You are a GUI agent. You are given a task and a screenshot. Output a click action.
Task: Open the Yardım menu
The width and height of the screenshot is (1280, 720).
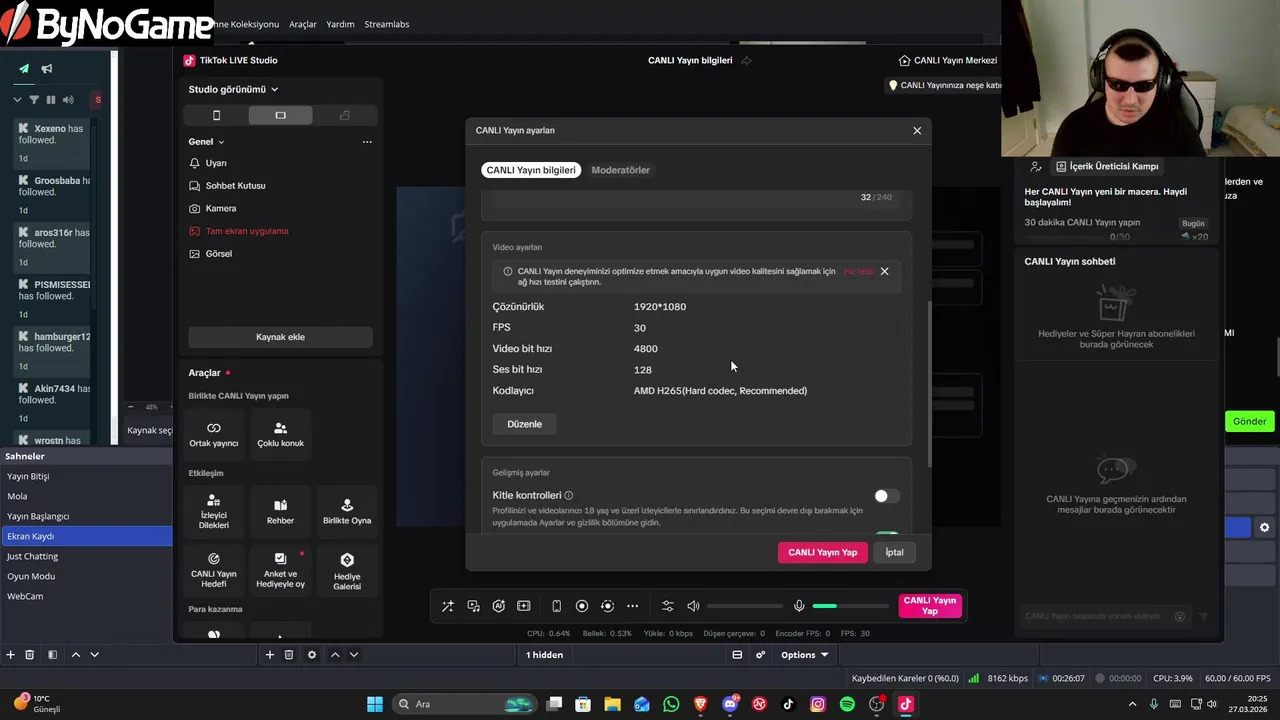pyautogui.click(x=340, y=24)
